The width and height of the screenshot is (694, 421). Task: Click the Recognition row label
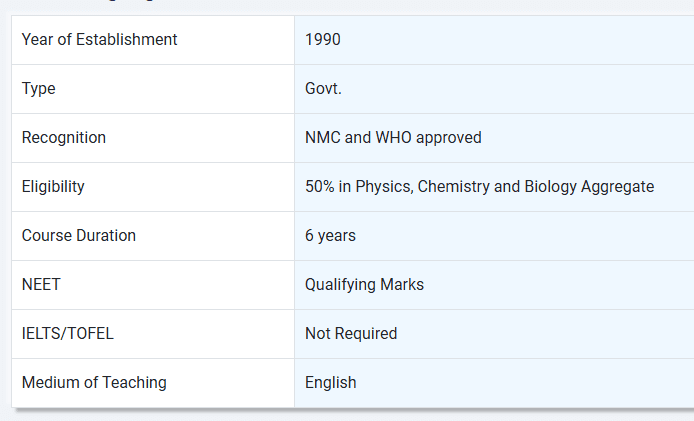[x=64, y=138]
